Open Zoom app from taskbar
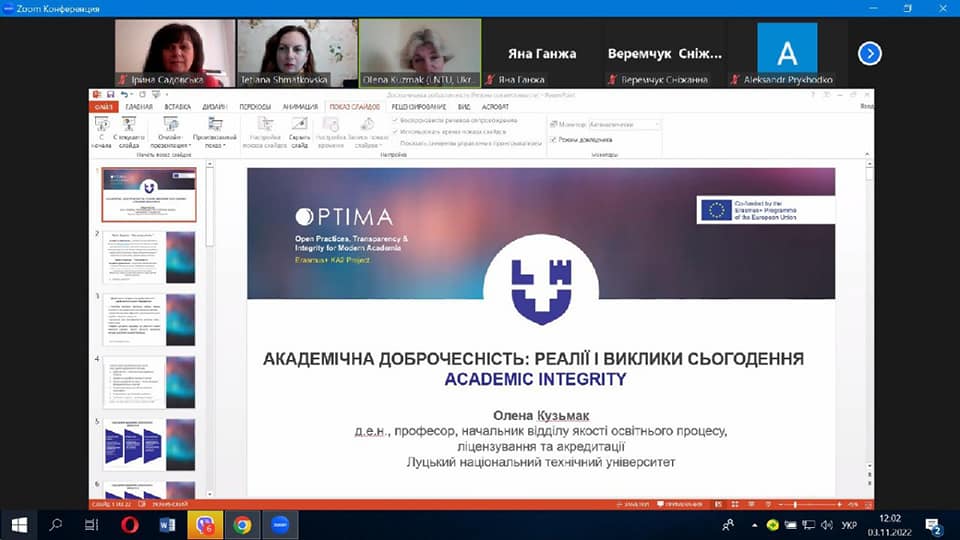The width and height of the screenshot is (960, 540). pyautogui.click(x=280, y=525)
